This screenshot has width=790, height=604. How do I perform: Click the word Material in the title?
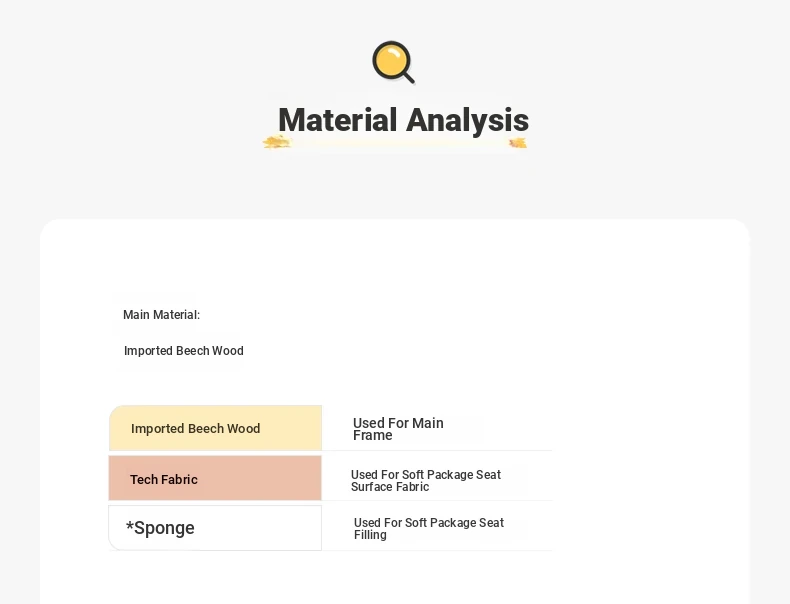click(338, 120)
